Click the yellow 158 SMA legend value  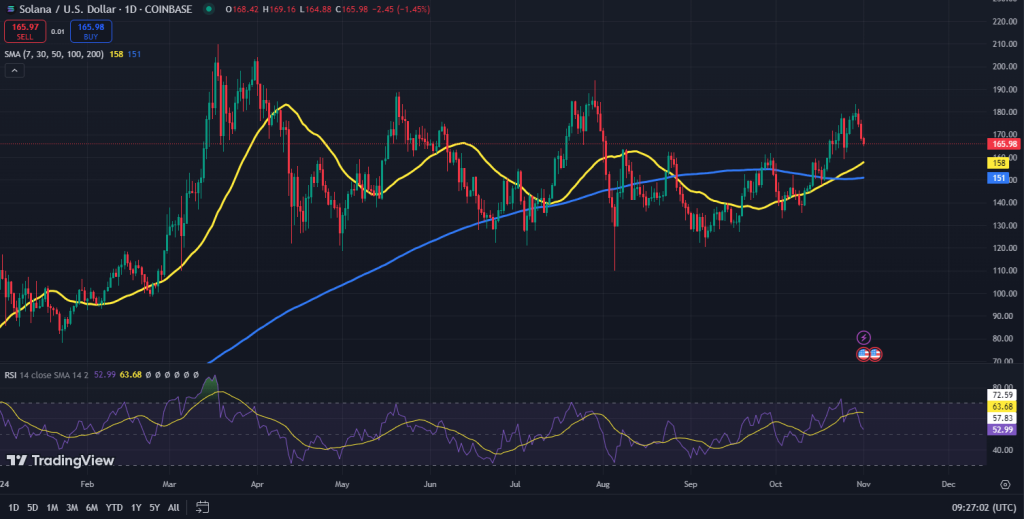(x=116, y=54)
